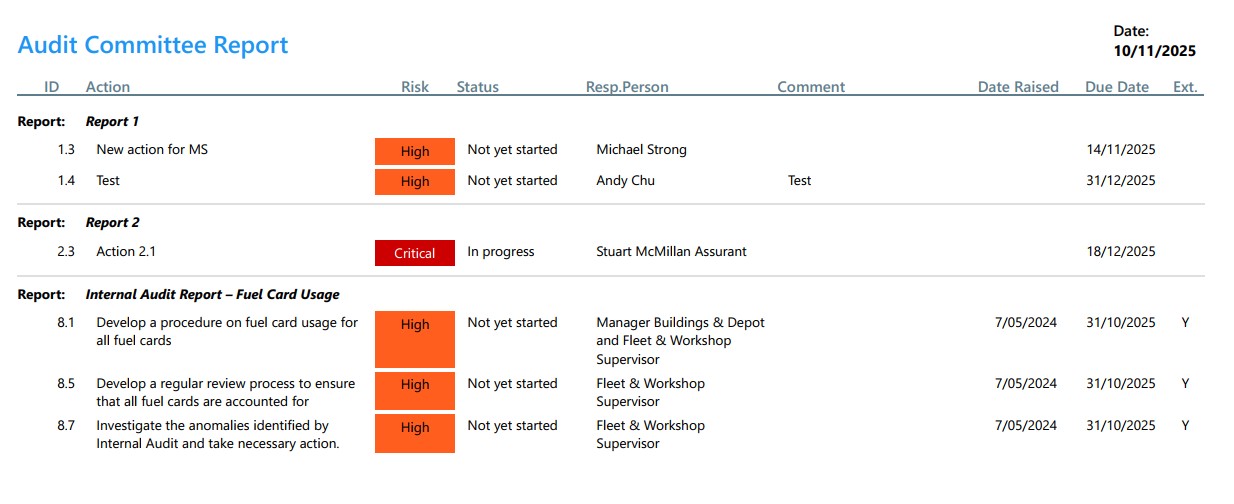This screenshot has height=504, width=1234.
Task: Click the Audit Committee Report title
Action: pos(153,45)
